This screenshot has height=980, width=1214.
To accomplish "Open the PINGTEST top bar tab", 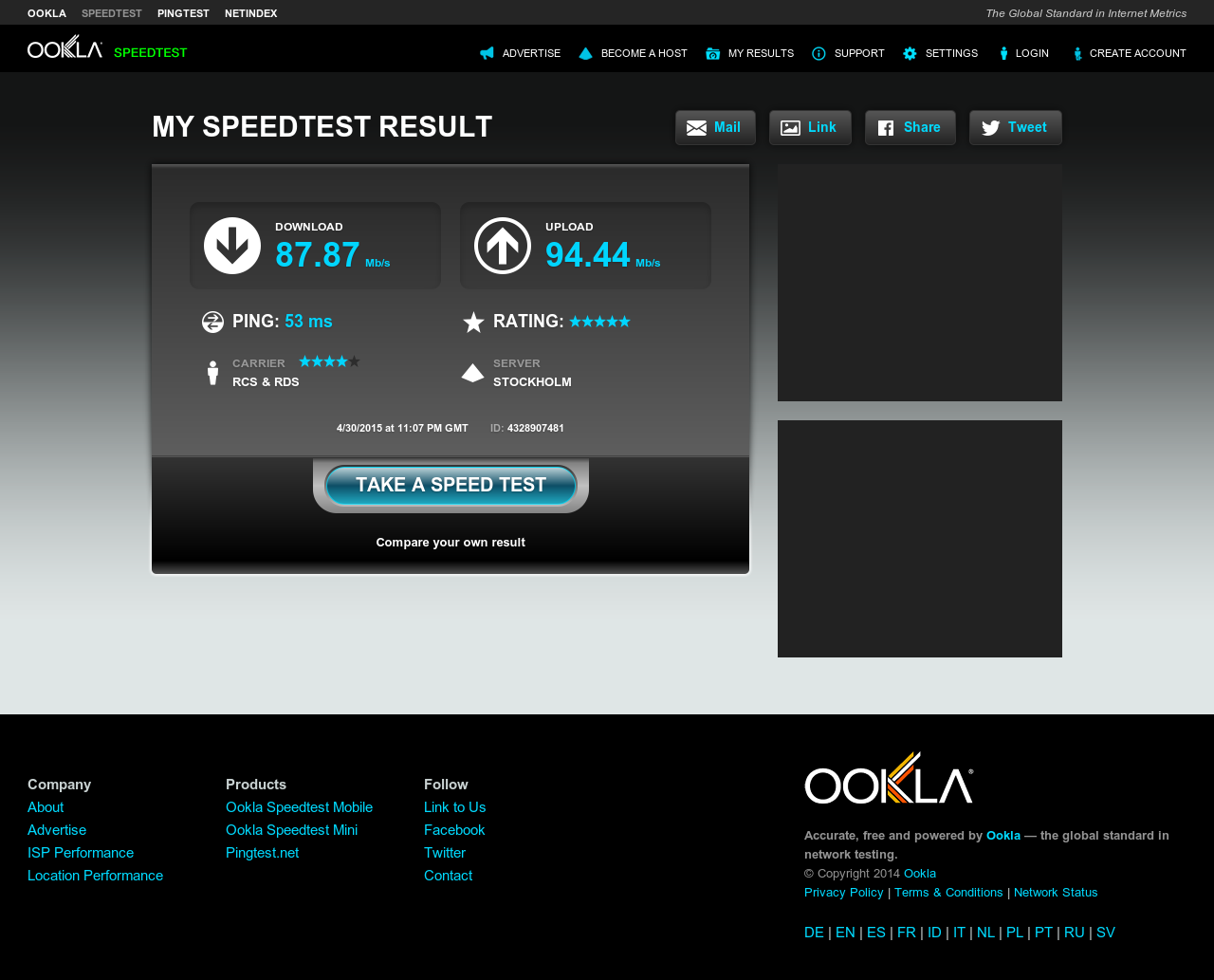I will click(183, 13).
